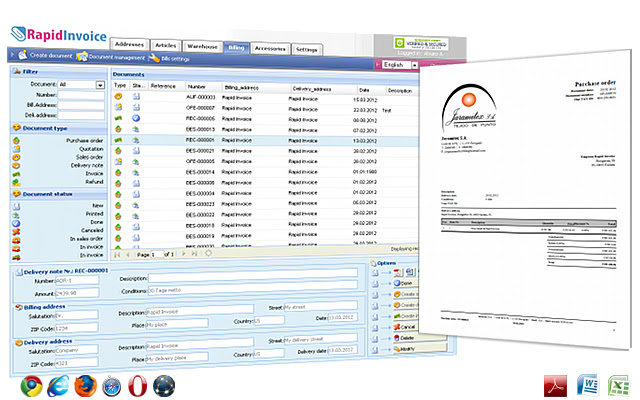Viewport: 640px width, 400px height.
Task: Select document OFE-000007
Action: pyautogui.click(x=265, y=108)
